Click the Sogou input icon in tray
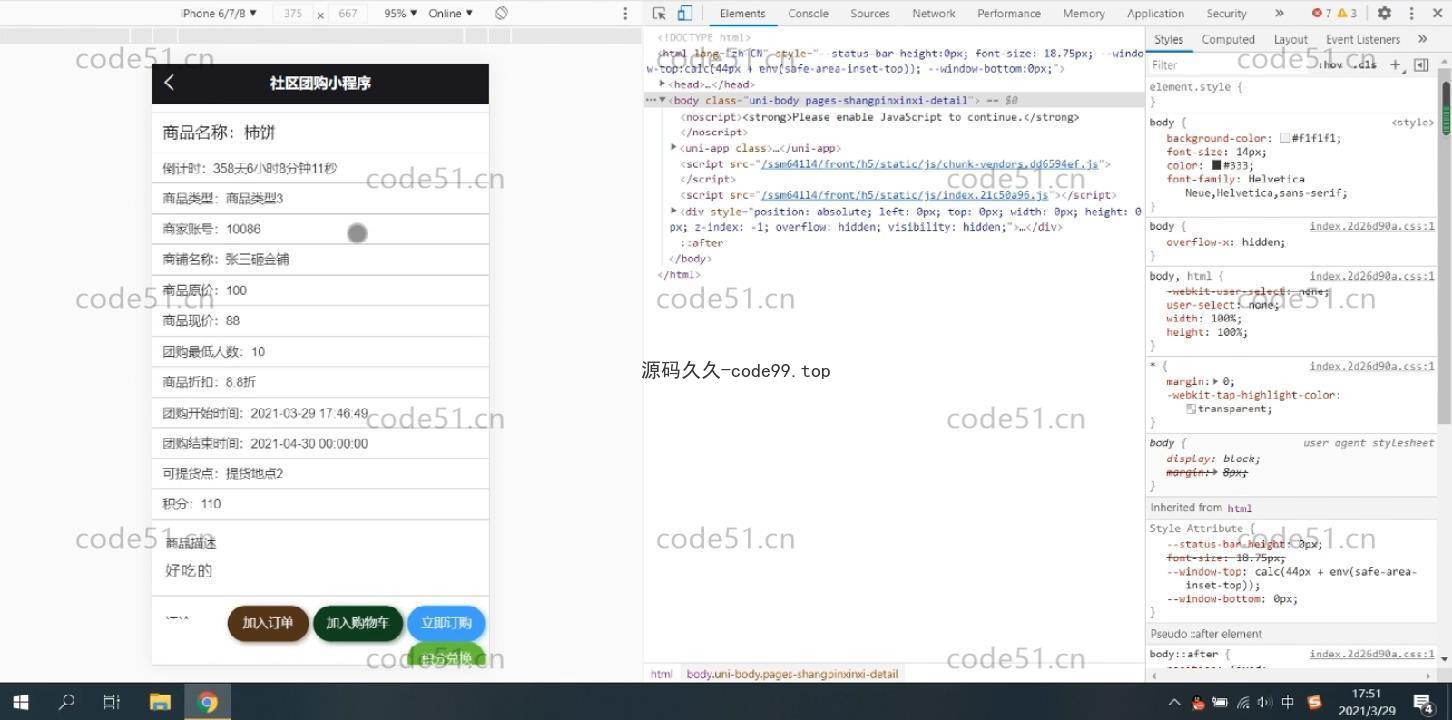The width and height of the screenshot is (1452, 720). (x=1314, y=702)
